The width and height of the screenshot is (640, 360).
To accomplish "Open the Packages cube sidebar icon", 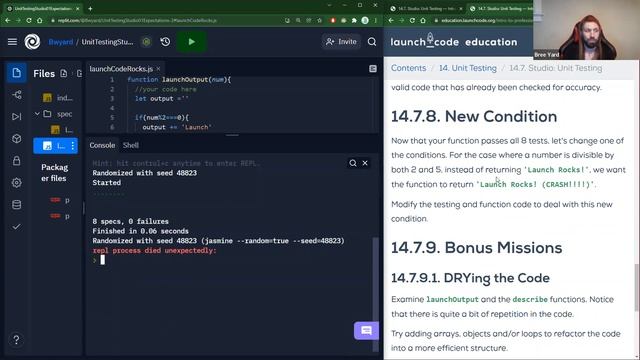I will pos(17,139).
